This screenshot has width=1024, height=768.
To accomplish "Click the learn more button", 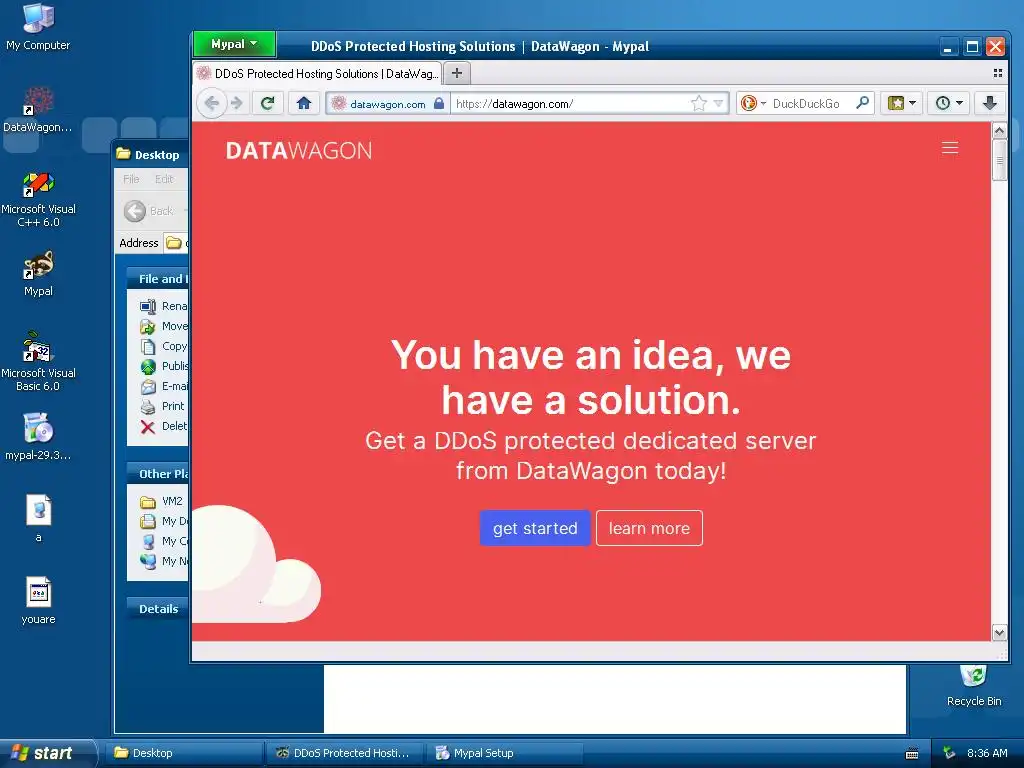I will pyautogui.click(x=649, y=528).
